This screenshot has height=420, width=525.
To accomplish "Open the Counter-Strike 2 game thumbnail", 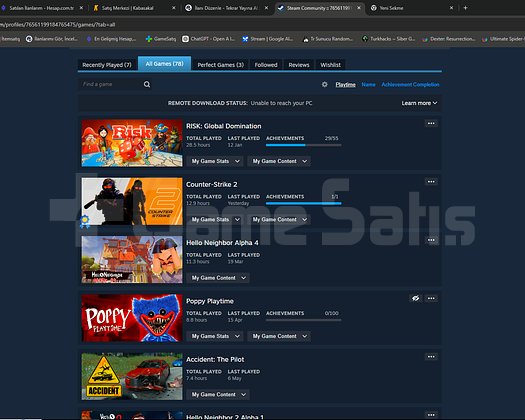I will [132, 201].
